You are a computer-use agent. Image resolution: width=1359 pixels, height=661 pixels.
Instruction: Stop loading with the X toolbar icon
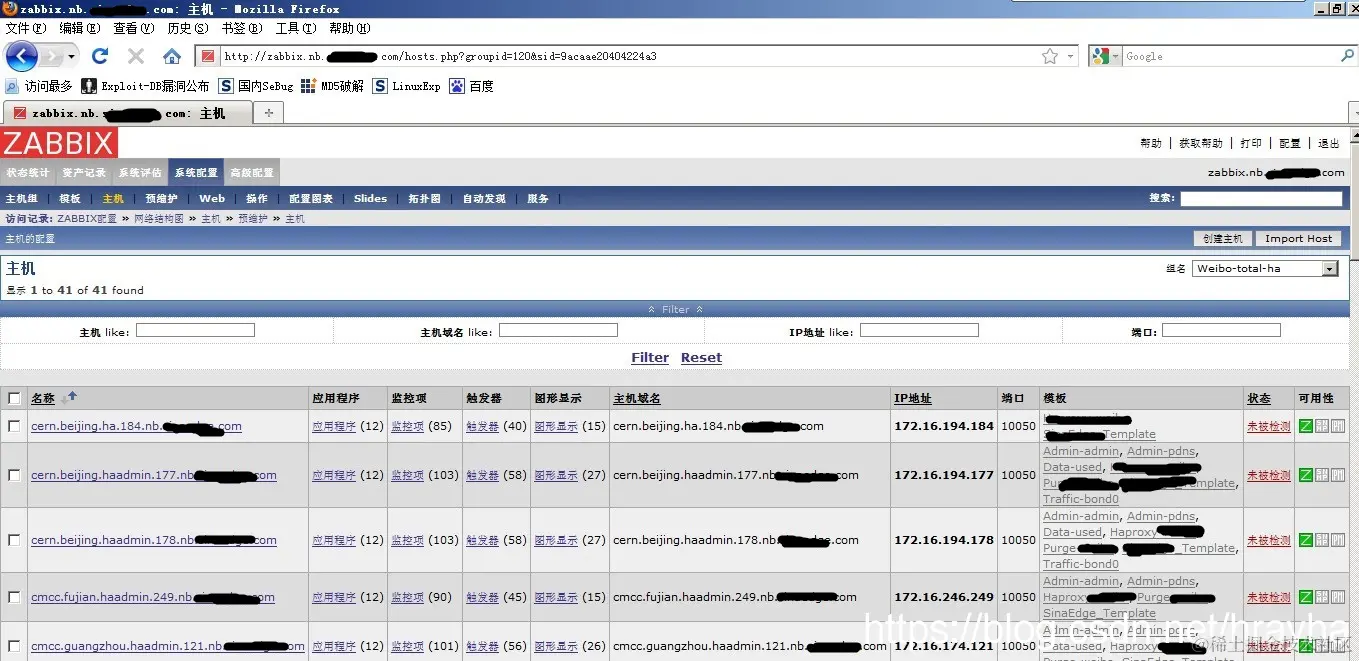[136, 56]
